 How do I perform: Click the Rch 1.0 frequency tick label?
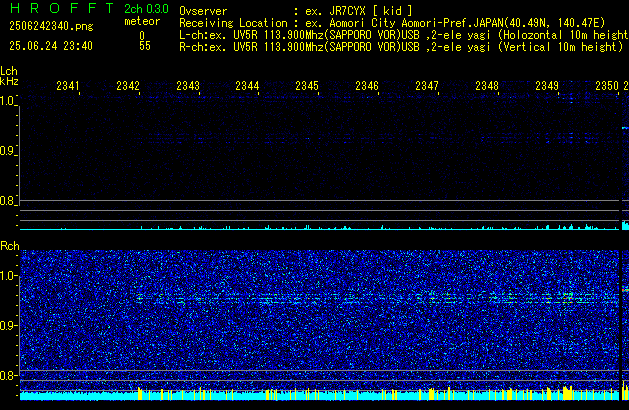[x=7, y=276]
